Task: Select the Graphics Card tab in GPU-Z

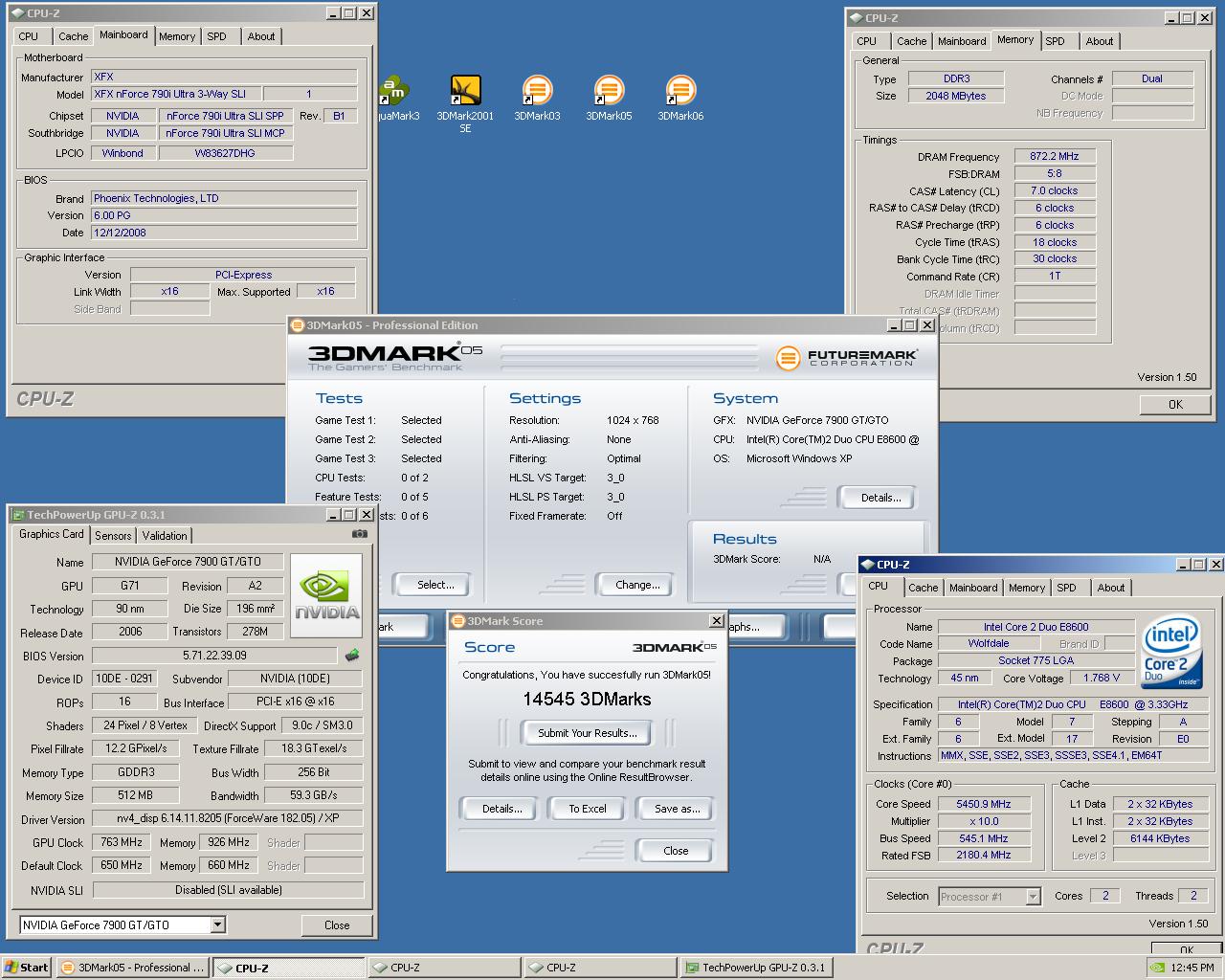Action: coord(52,534)
